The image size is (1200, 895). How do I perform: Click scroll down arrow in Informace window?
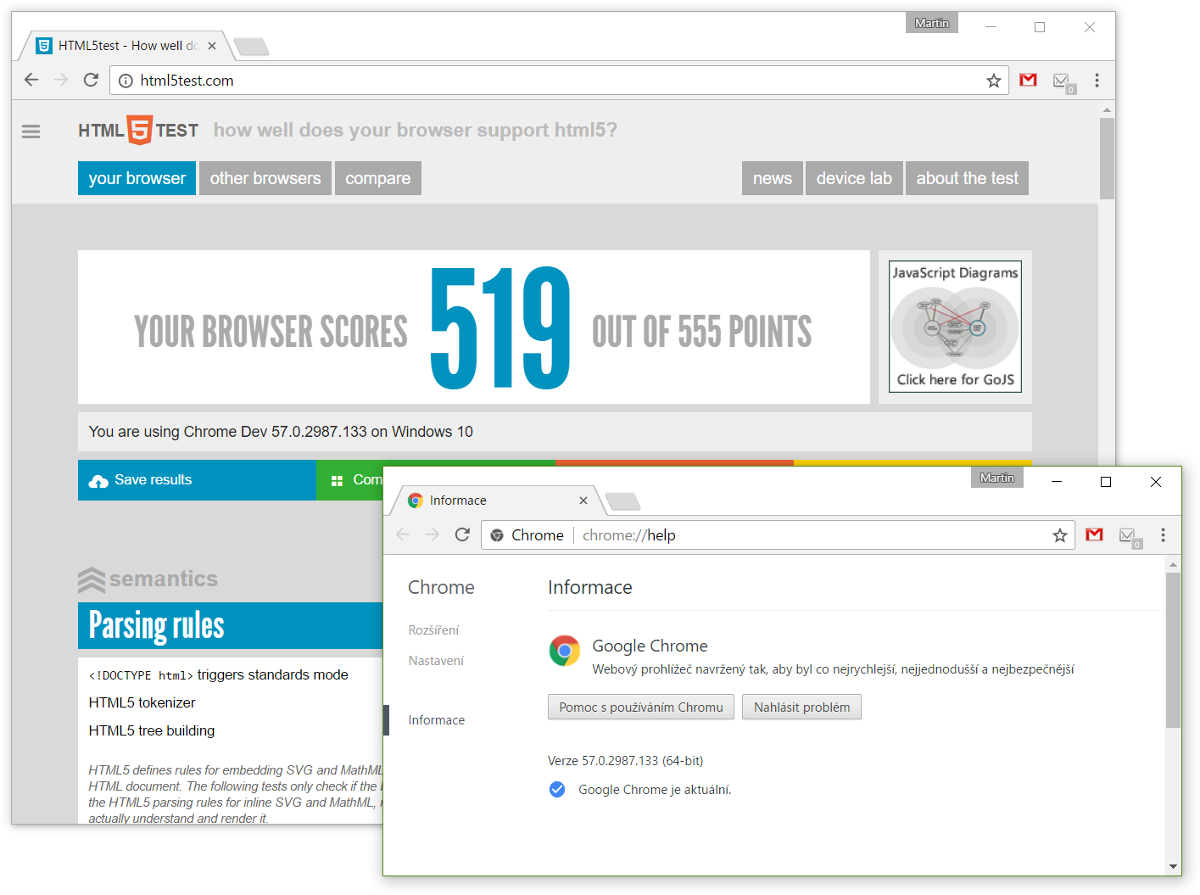pos(1173,866)
